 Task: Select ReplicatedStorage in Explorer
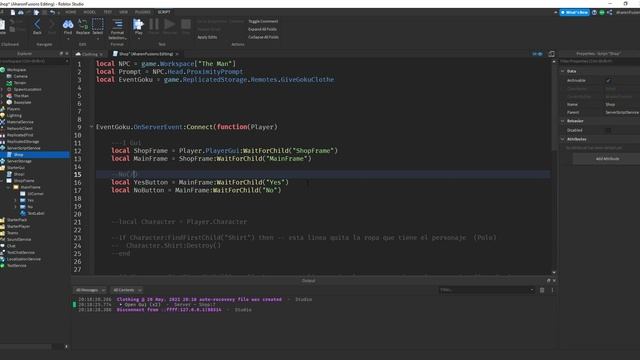tap(23, 142)
